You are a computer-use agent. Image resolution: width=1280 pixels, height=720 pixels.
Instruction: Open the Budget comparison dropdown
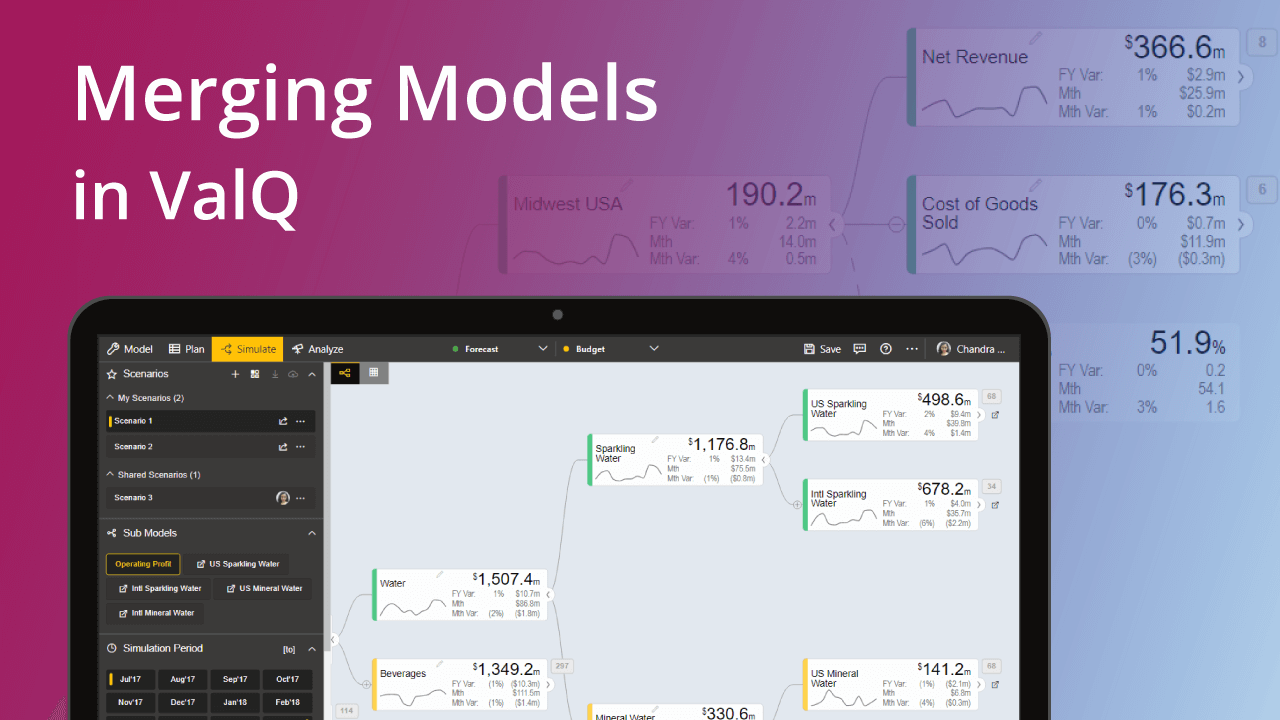click(654, 349)
